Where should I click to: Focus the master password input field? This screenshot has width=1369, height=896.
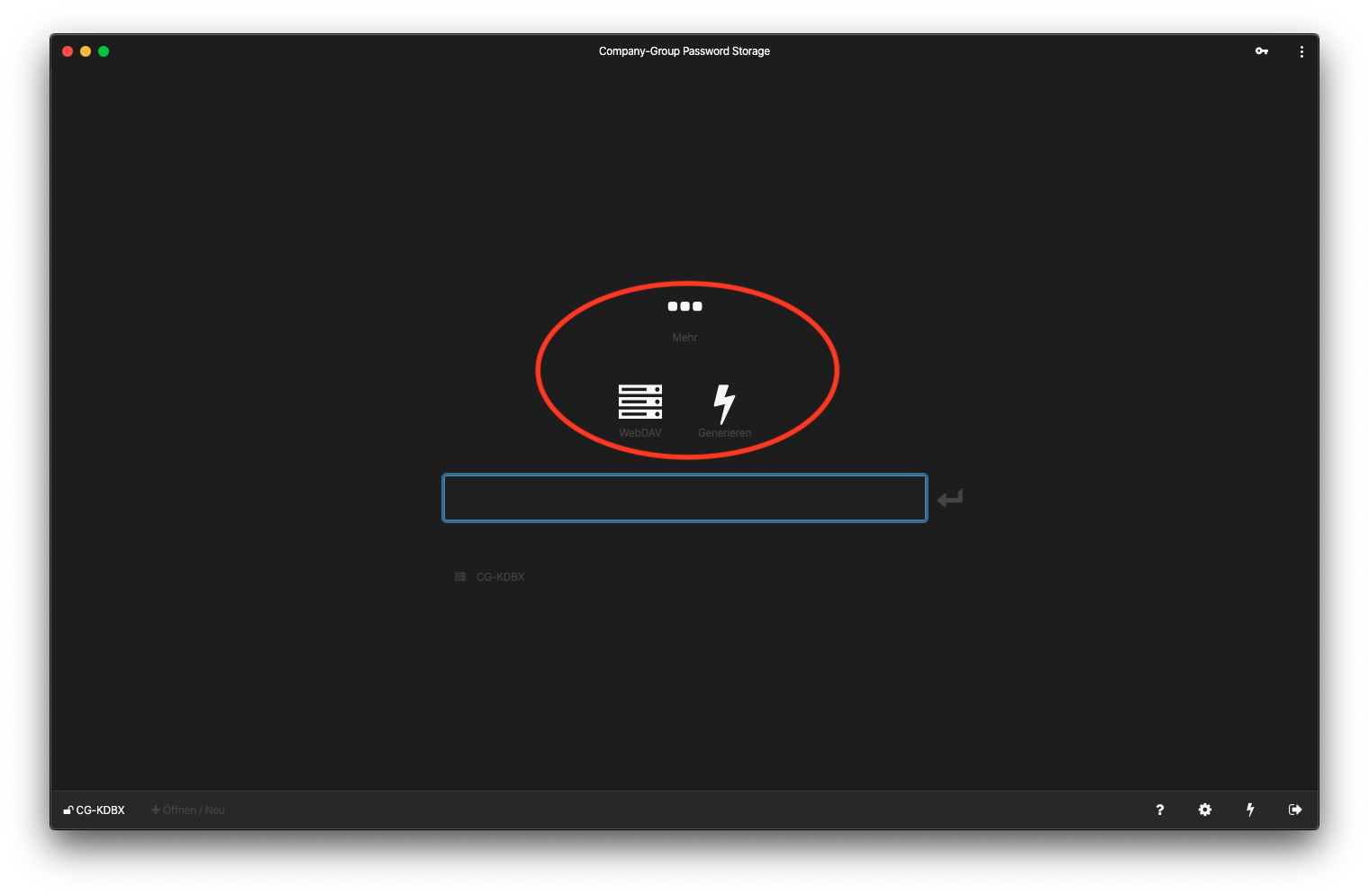(x=684, y=497)
